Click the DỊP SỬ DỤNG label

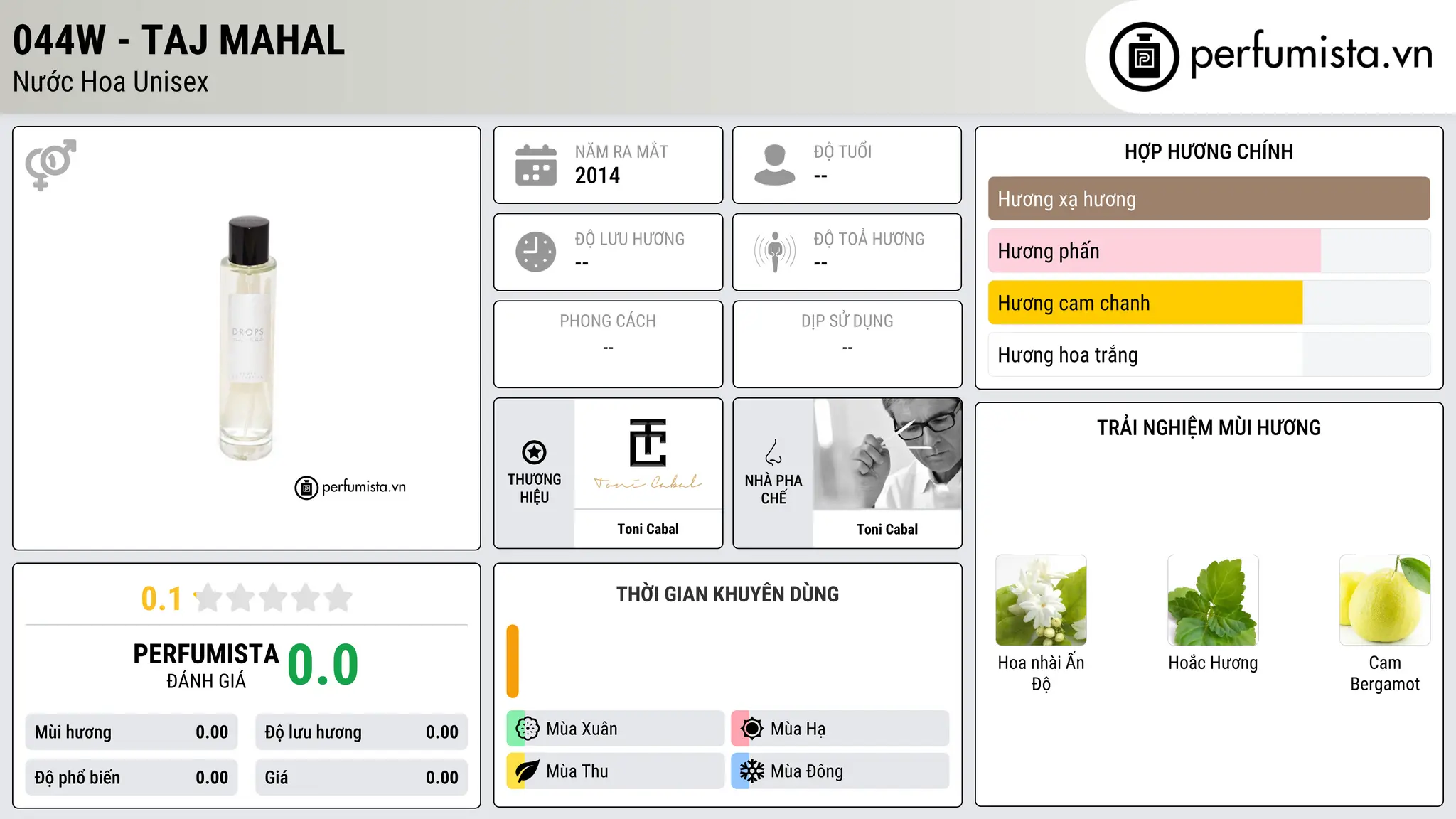point(847,321)
